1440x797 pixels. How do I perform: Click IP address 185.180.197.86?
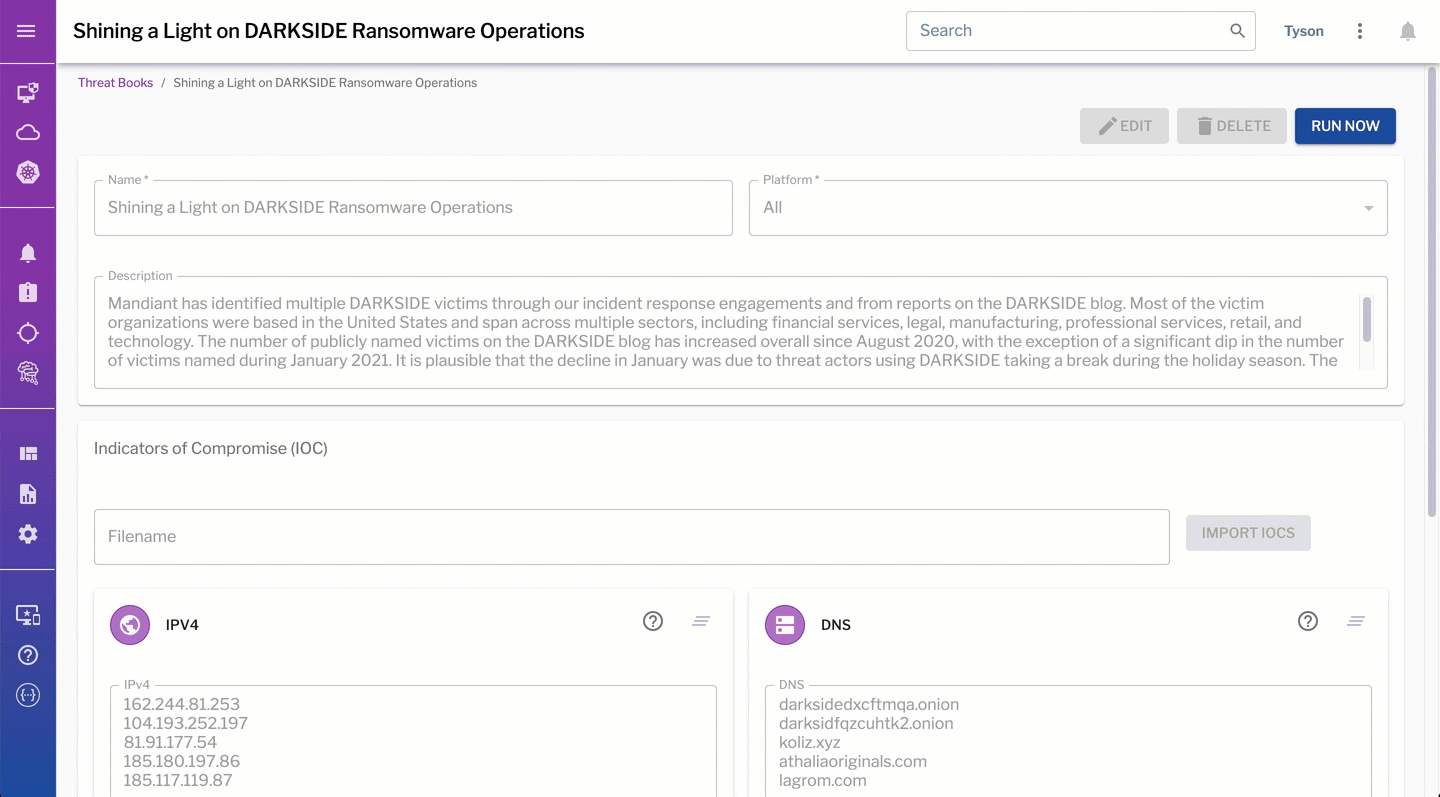tap(182, 761)
